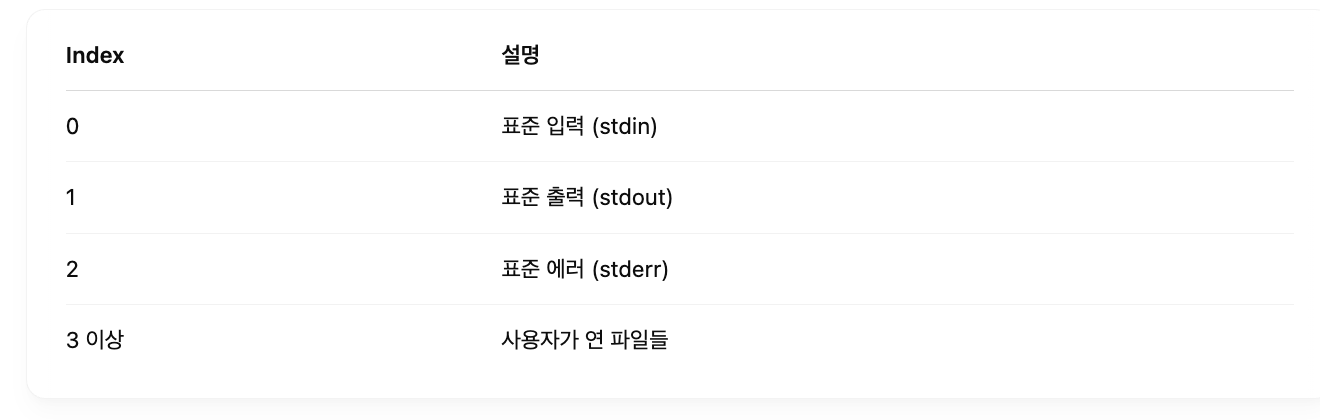Click the word 사용자가 in last row
This screenshot has height=420, width=1320.
529,341
